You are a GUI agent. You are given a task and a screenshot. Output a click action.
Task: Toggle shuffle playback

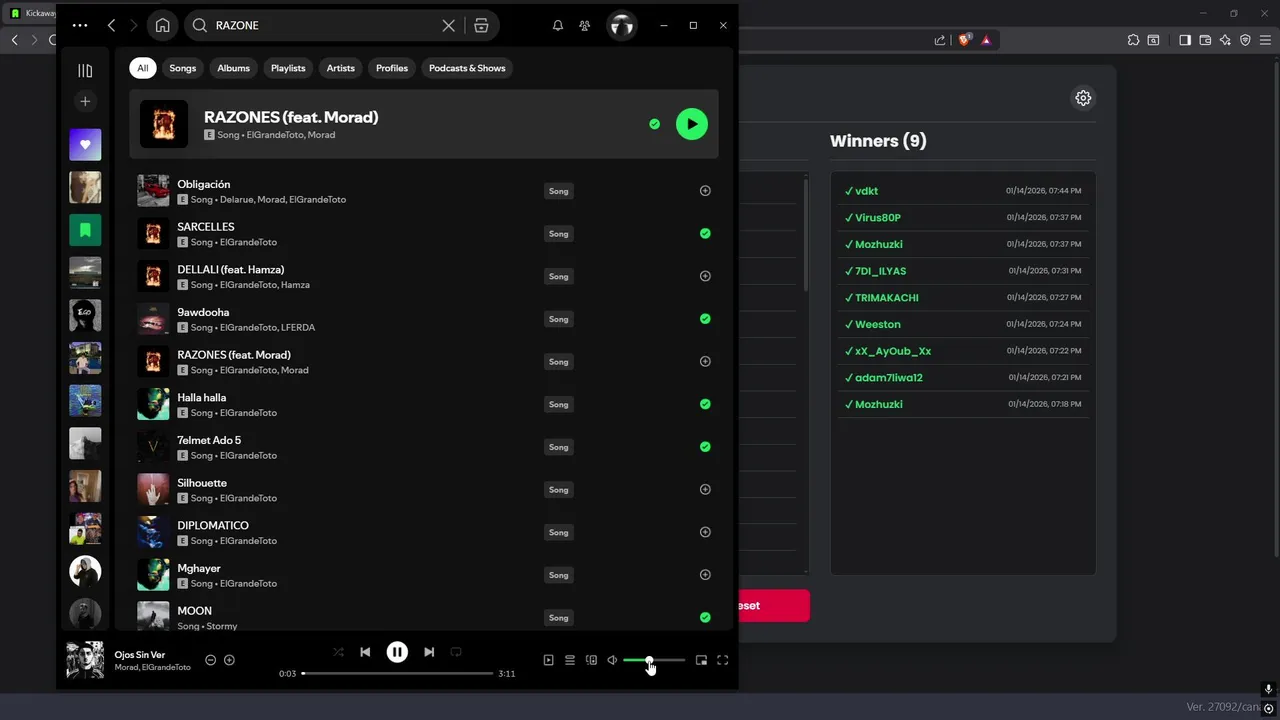click(338, 652)
